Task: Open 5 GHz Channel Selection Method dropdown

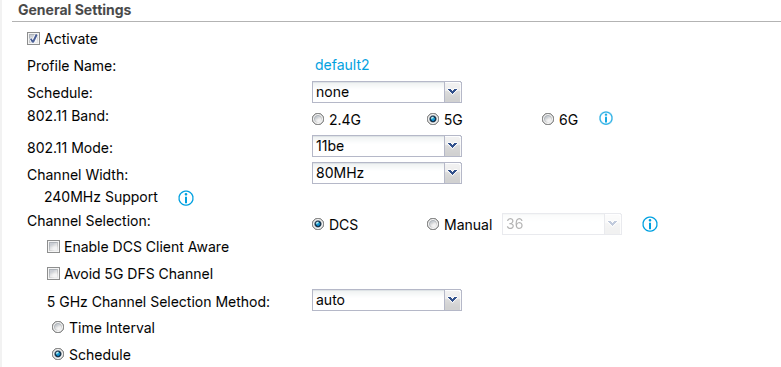Action: coord(387,300)
